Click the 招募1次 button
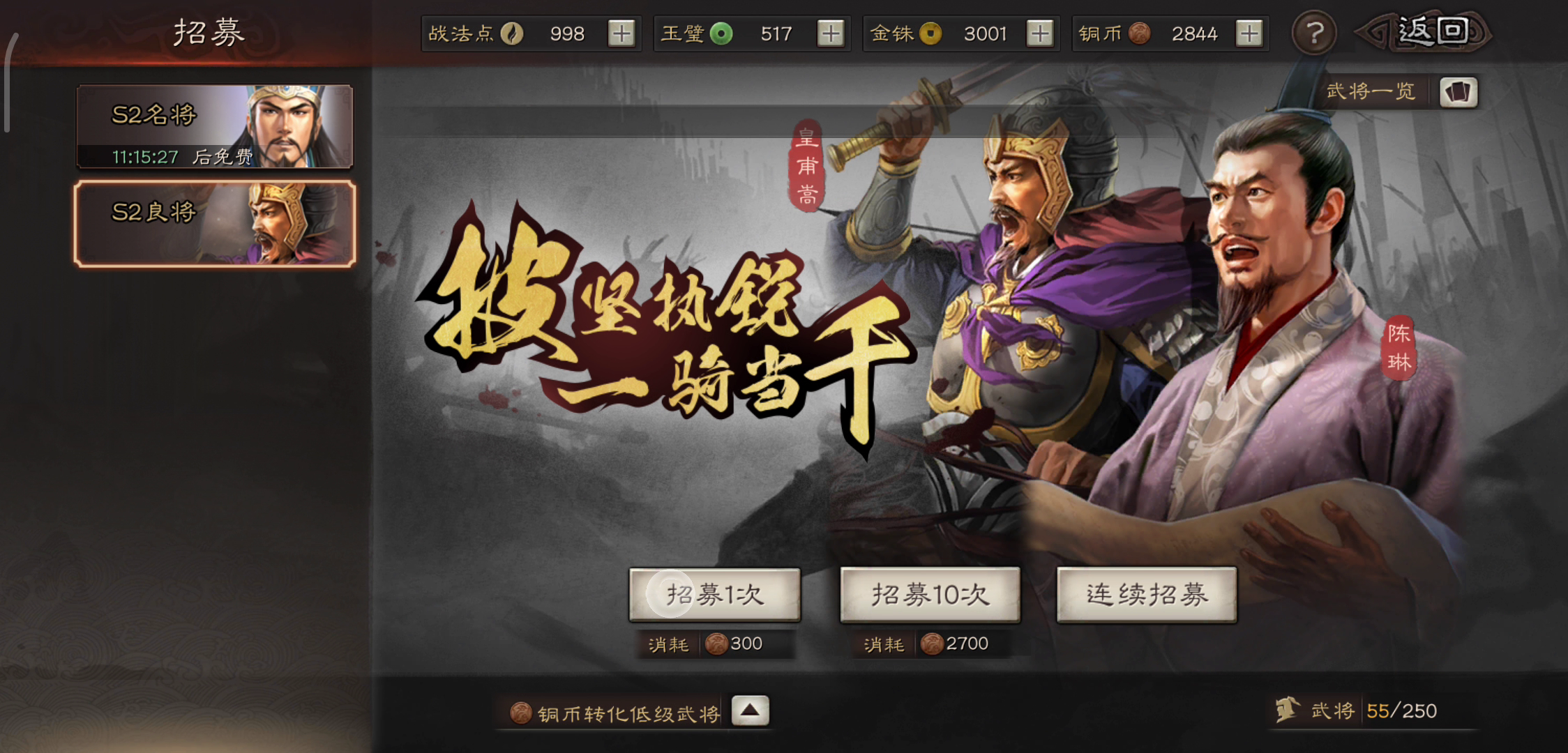Image resolution: width=1568 pixels, height=753 pixels. (x=715, y=595)
